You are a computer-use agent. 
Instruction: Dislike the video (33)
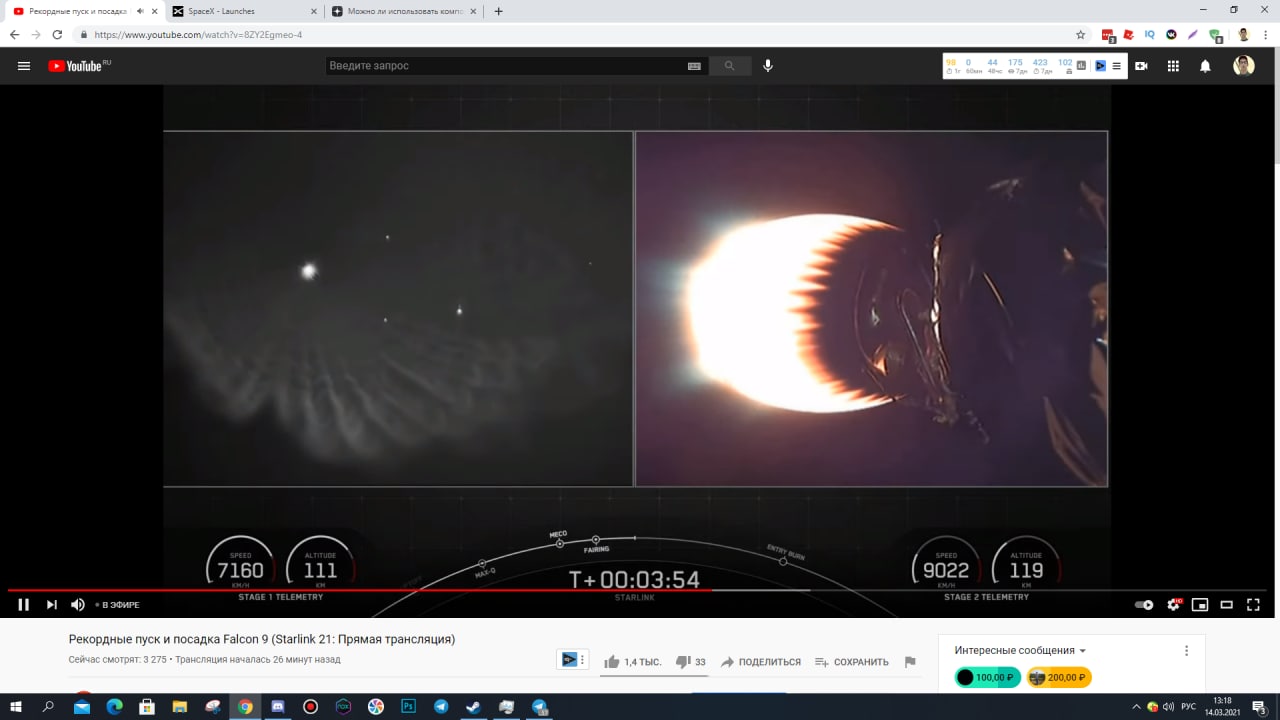(691, 662)
